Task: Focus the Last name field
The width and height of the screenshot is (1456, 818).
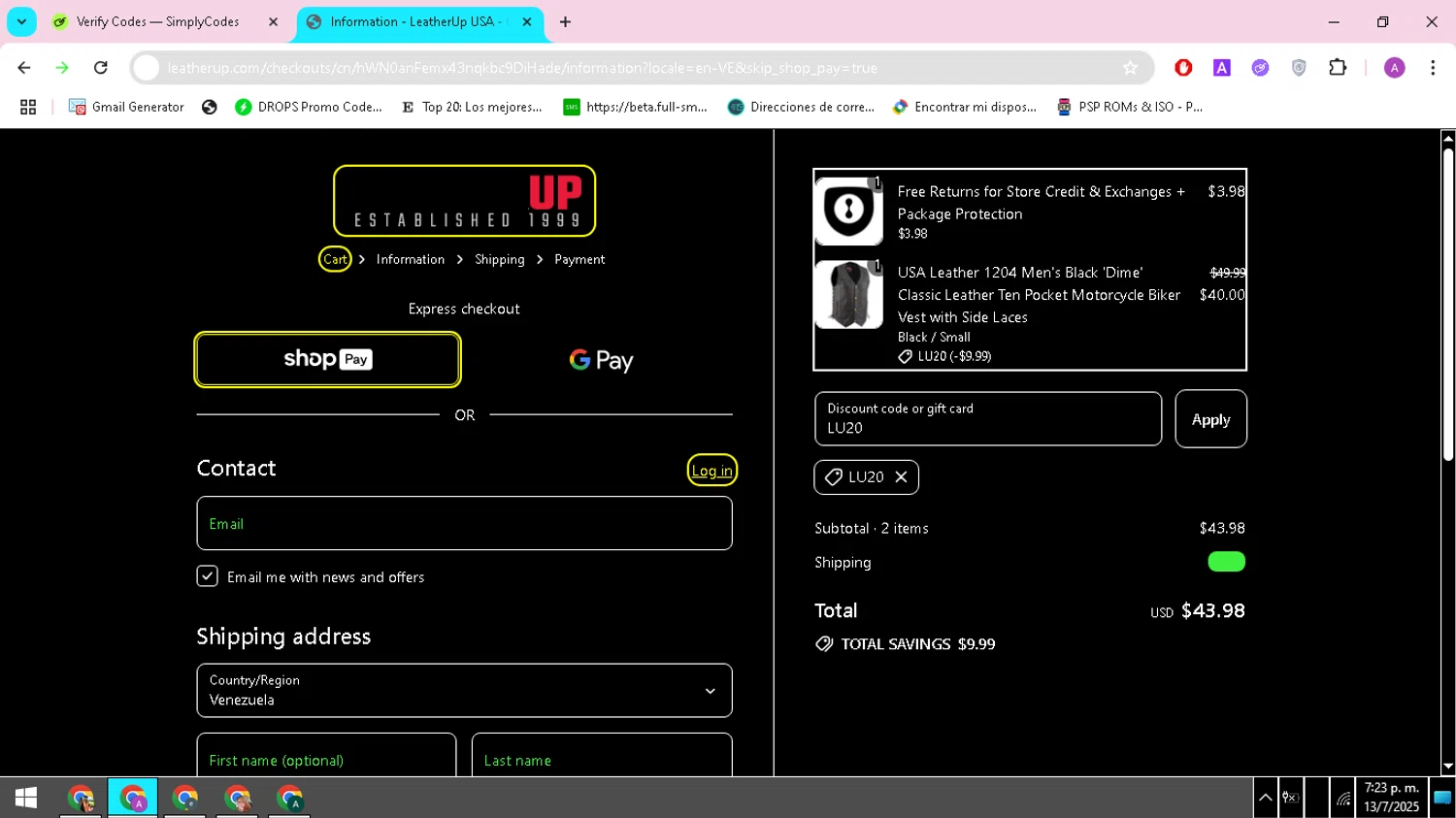Action: pos(602,757)
